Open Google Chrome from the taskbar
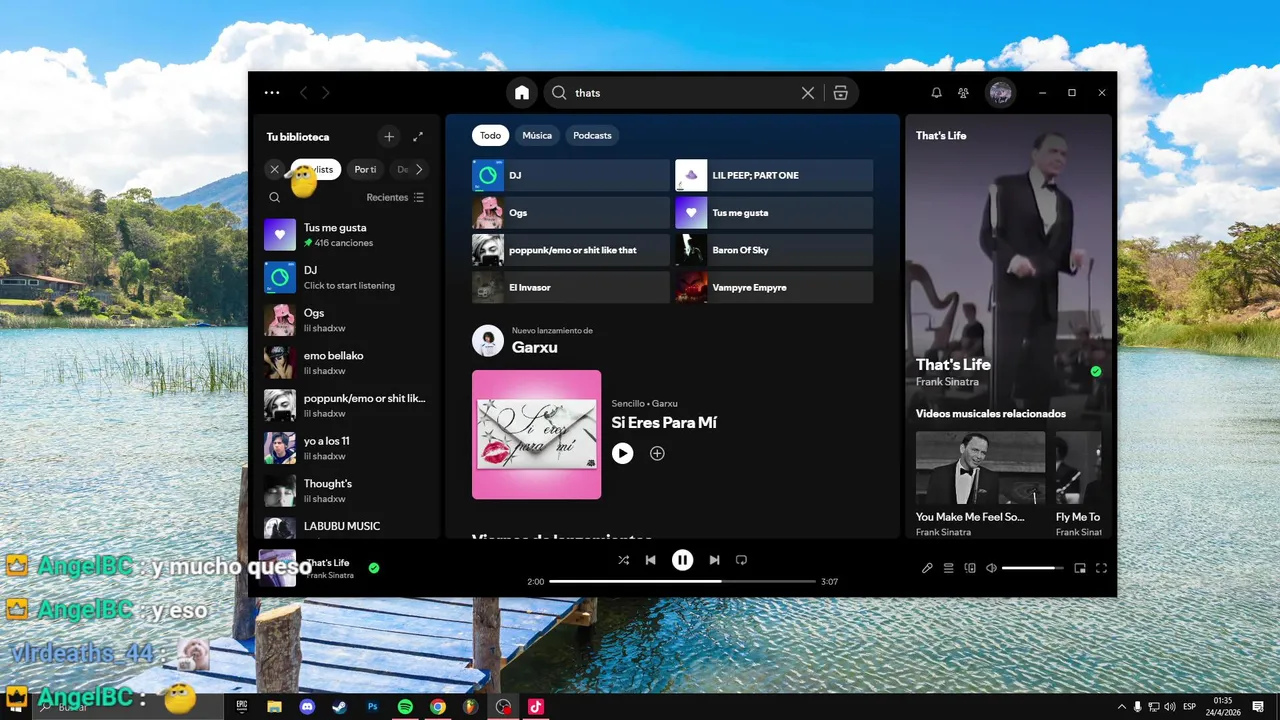The image size is (1280, 720). tap(438, 706)
